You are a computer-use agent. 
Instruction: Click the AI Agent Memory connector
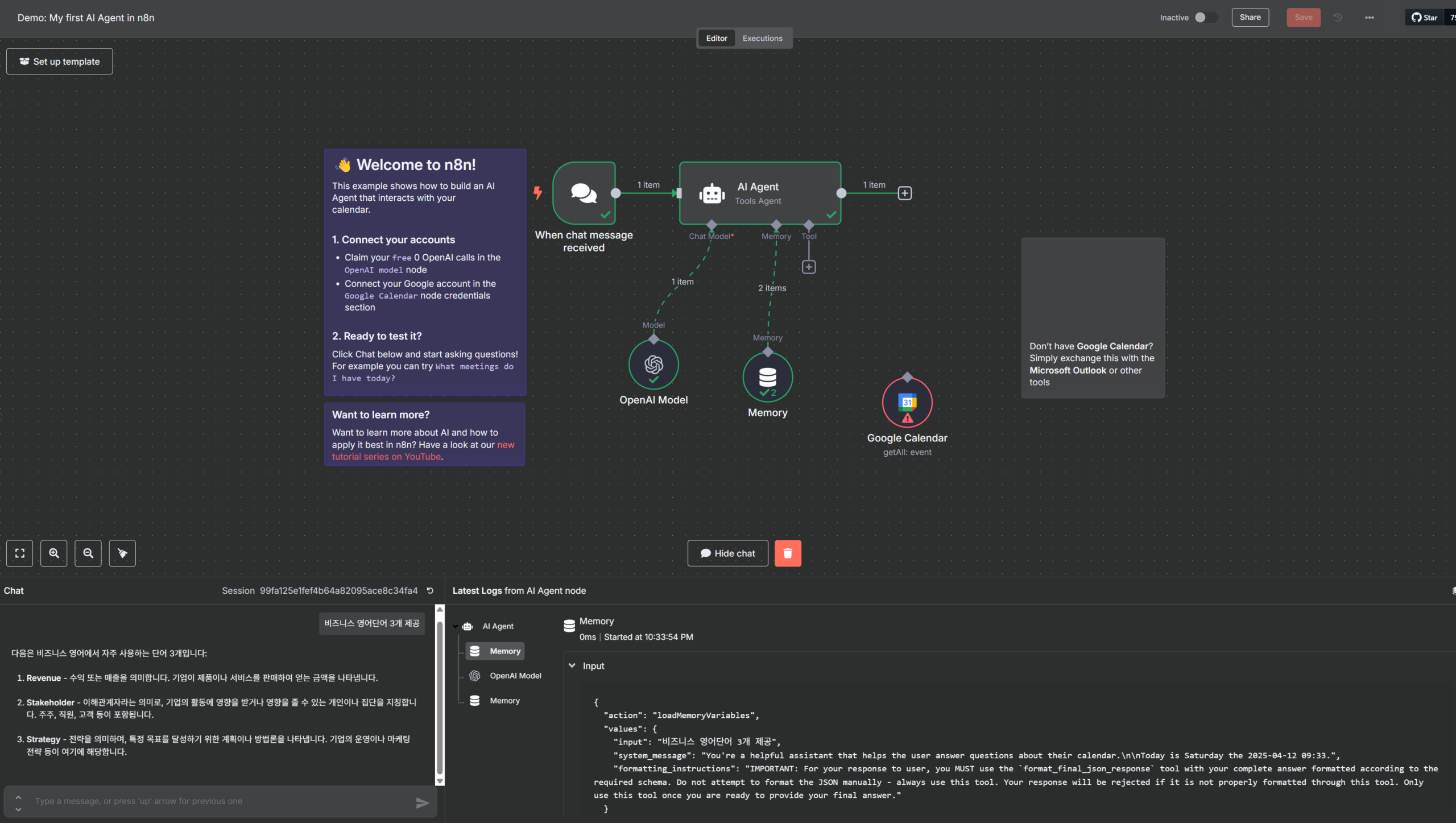pos(776,225)
